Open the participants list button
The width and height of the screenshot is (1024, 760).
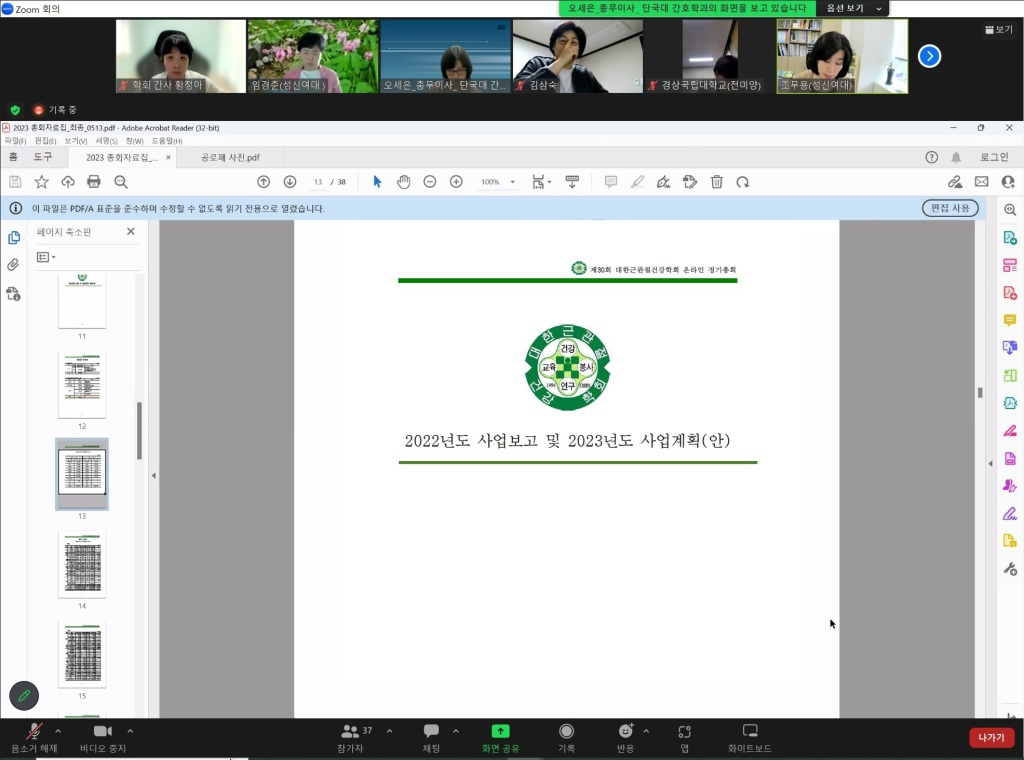(x=353, y=738)
